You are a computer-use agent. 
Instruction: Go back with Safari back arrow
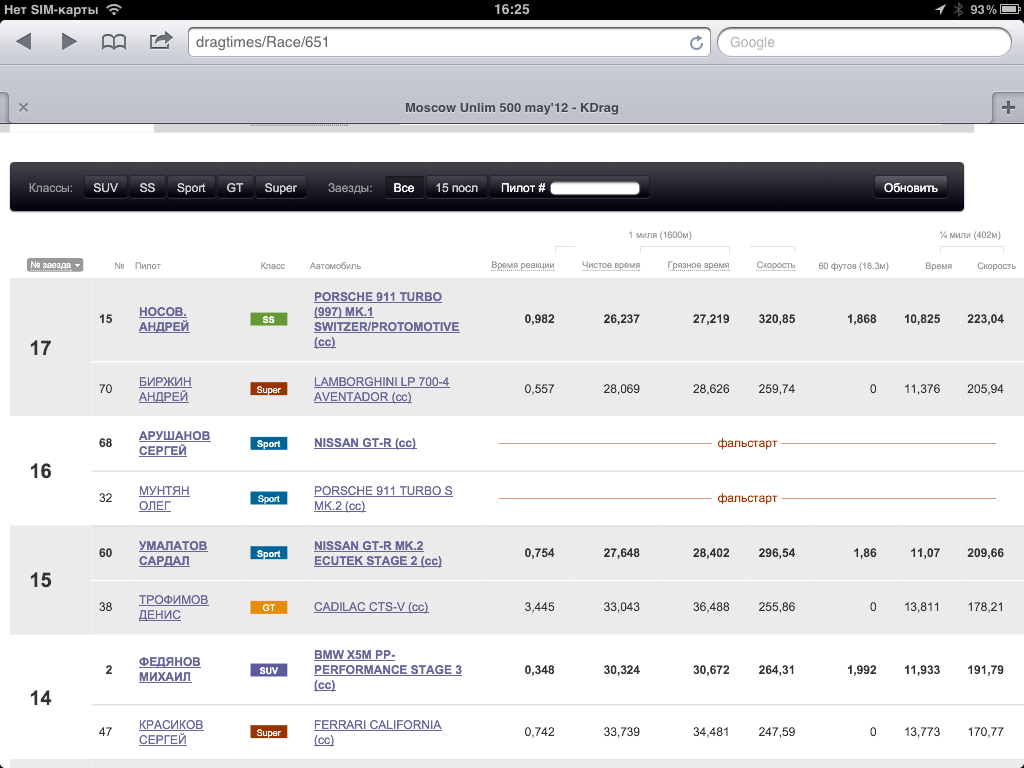click(x=24, y=42)
